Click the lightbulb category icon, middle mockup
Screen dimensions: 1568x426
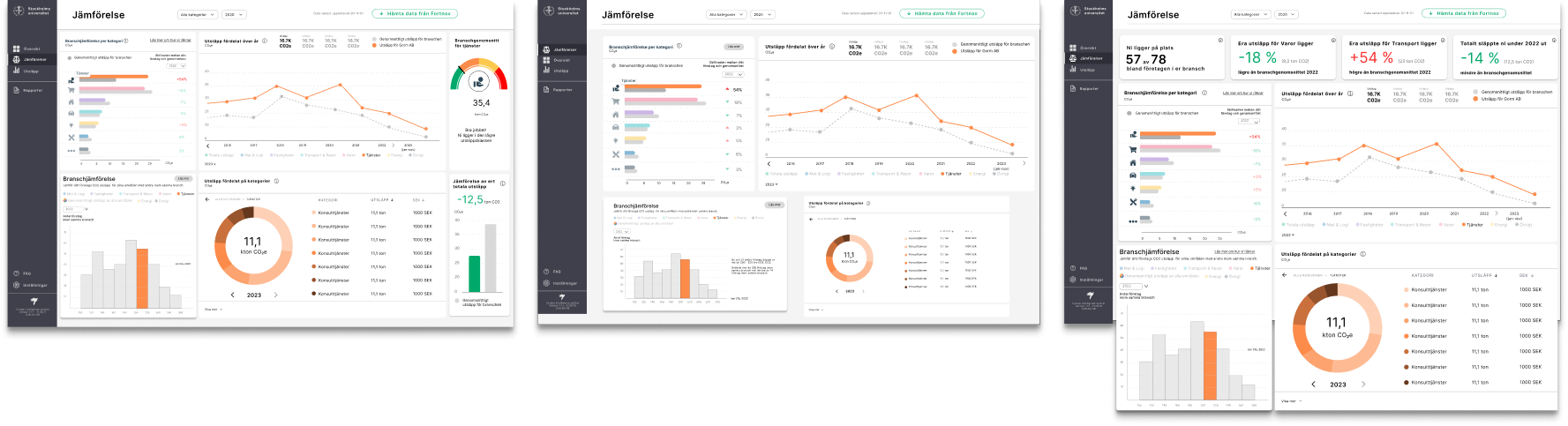(x=616, y=140)
